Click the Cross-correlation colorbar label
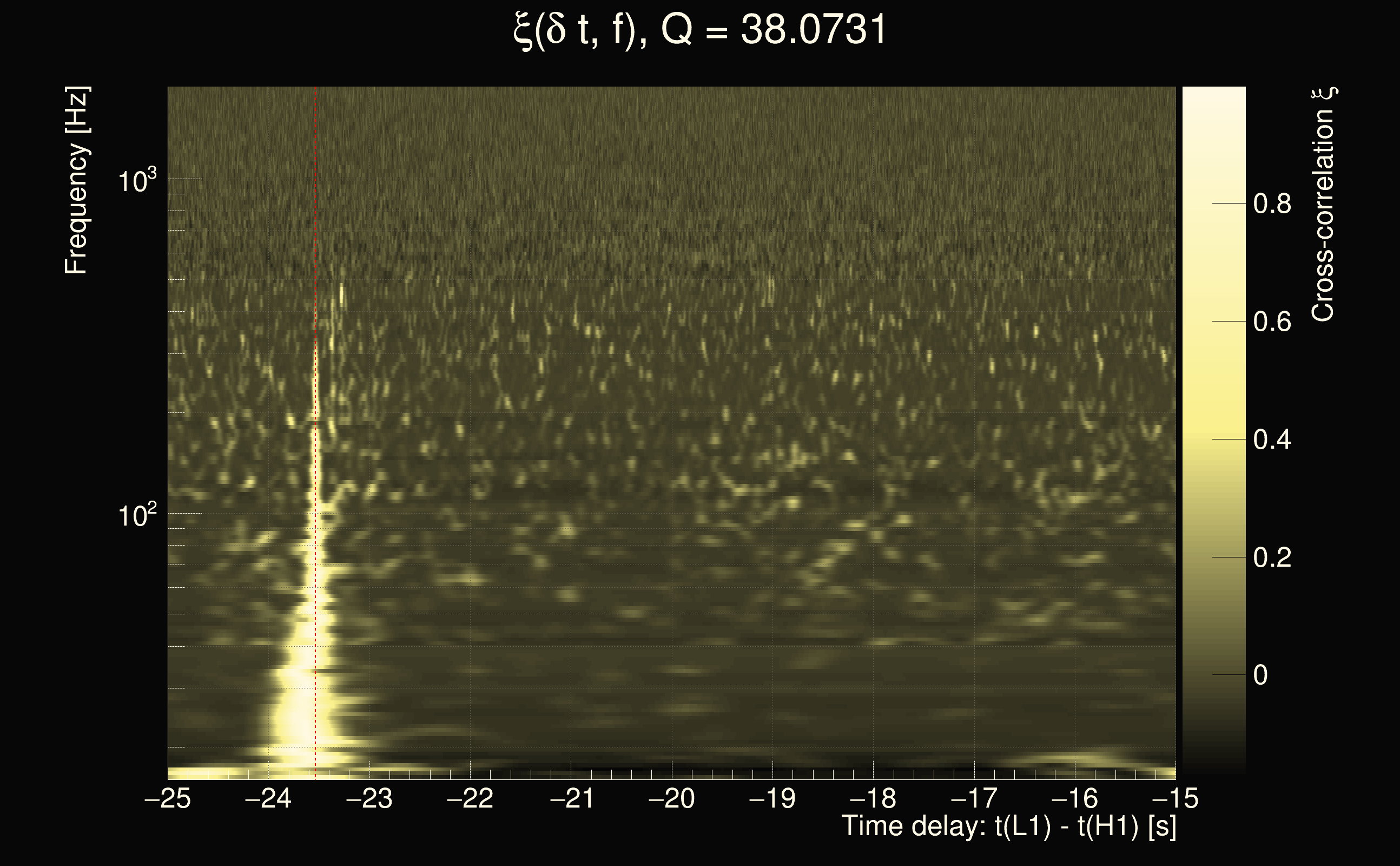This screenshot has height=866, width=1400. pyautogui.click(x=1322, y=205)
